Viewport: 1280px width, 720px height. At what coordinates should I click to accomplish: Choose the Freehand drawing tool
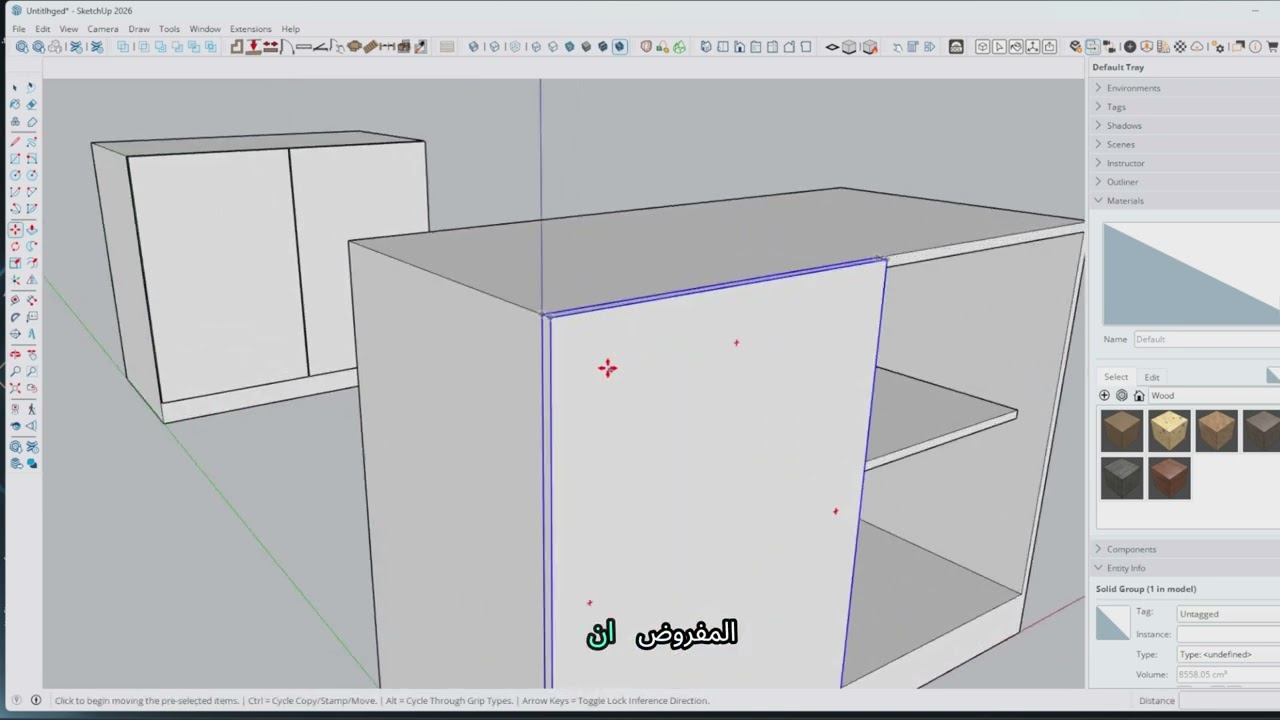pos(32,140)
